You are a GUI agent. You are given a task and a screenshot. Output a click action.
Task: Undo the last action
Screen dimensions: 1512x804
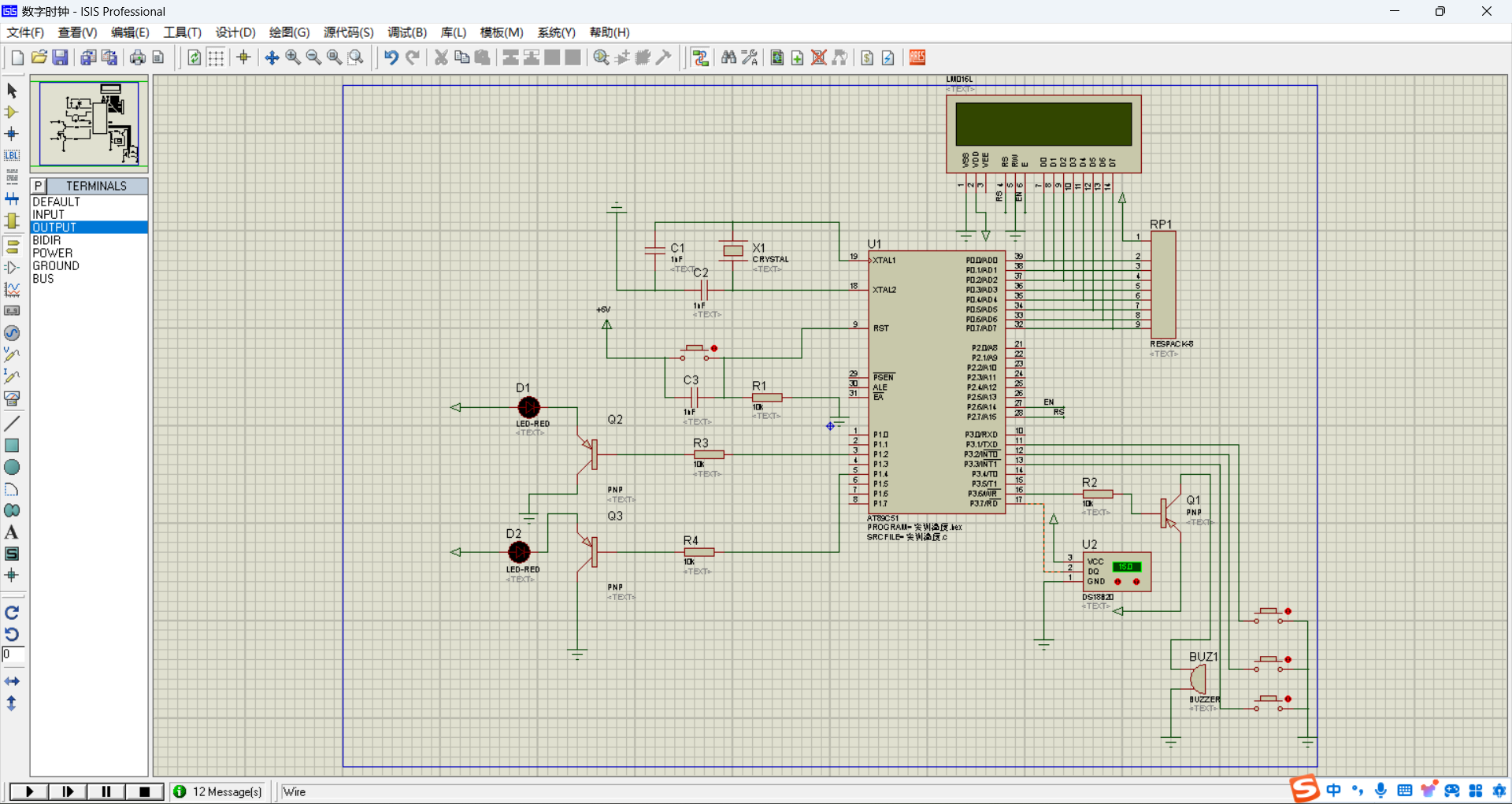point(391,57)
